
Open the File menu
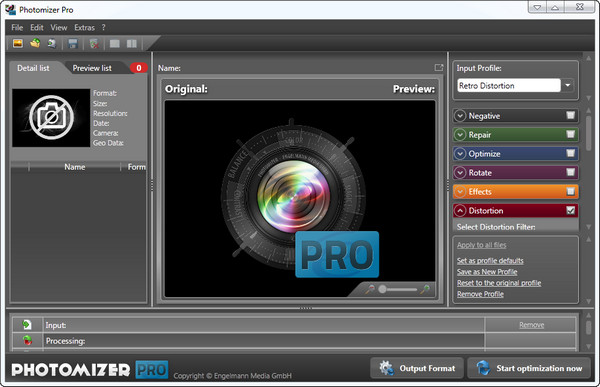click(17, 28)
